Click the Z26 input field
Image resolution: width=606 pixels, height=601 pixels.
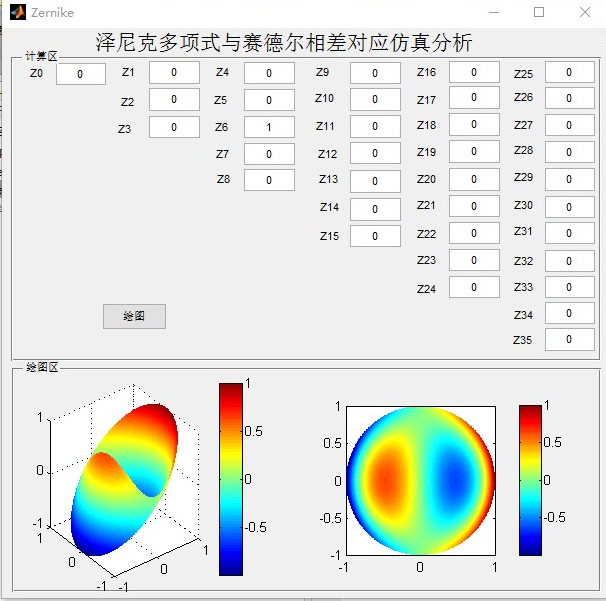point(570,98)
